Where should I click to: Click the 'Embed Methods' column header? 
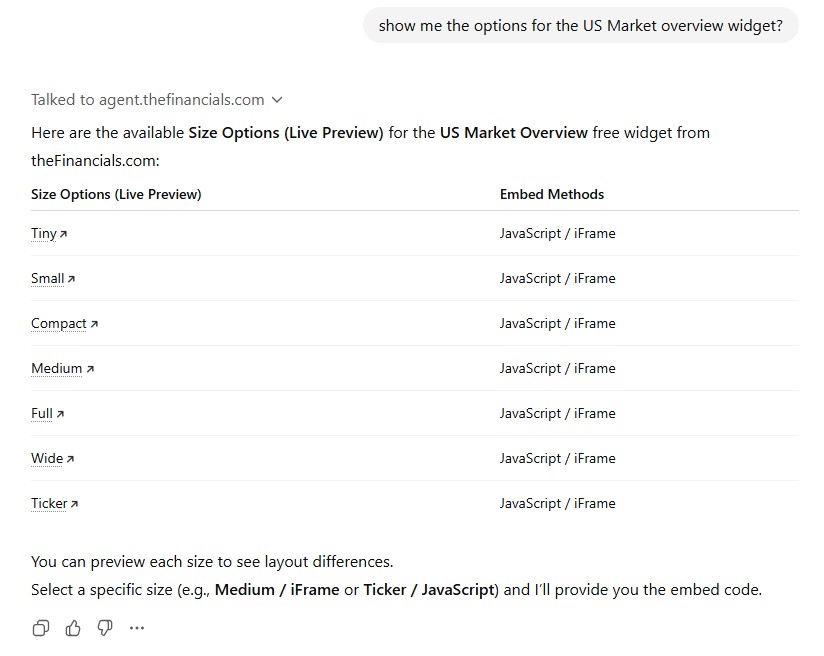point(552,194)
